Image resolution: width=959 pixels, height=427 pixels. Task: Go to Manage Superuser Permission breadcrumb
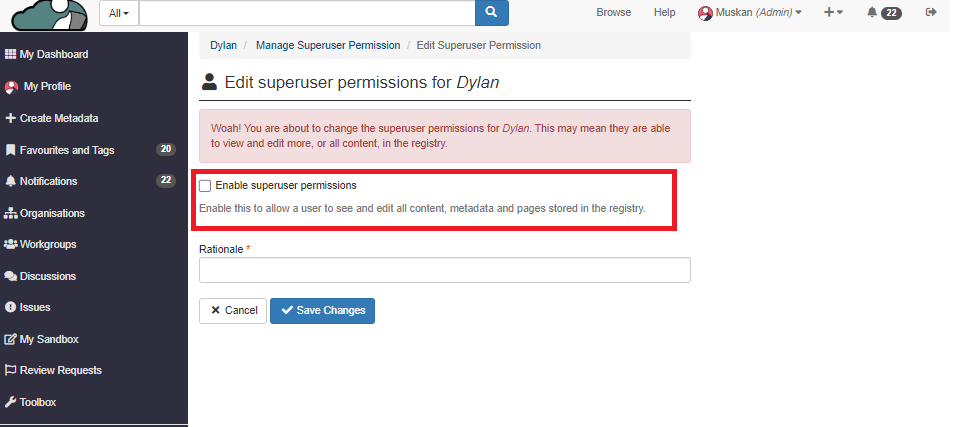click(x=327, y=45)
